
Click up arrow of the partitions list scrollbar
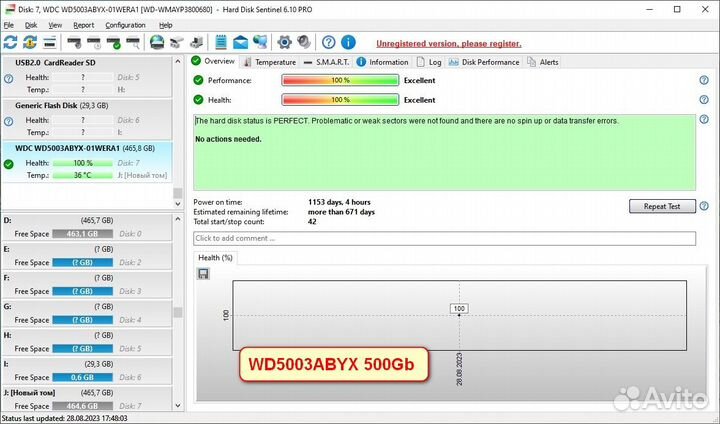pyautogui.click(x=178, y=219)
